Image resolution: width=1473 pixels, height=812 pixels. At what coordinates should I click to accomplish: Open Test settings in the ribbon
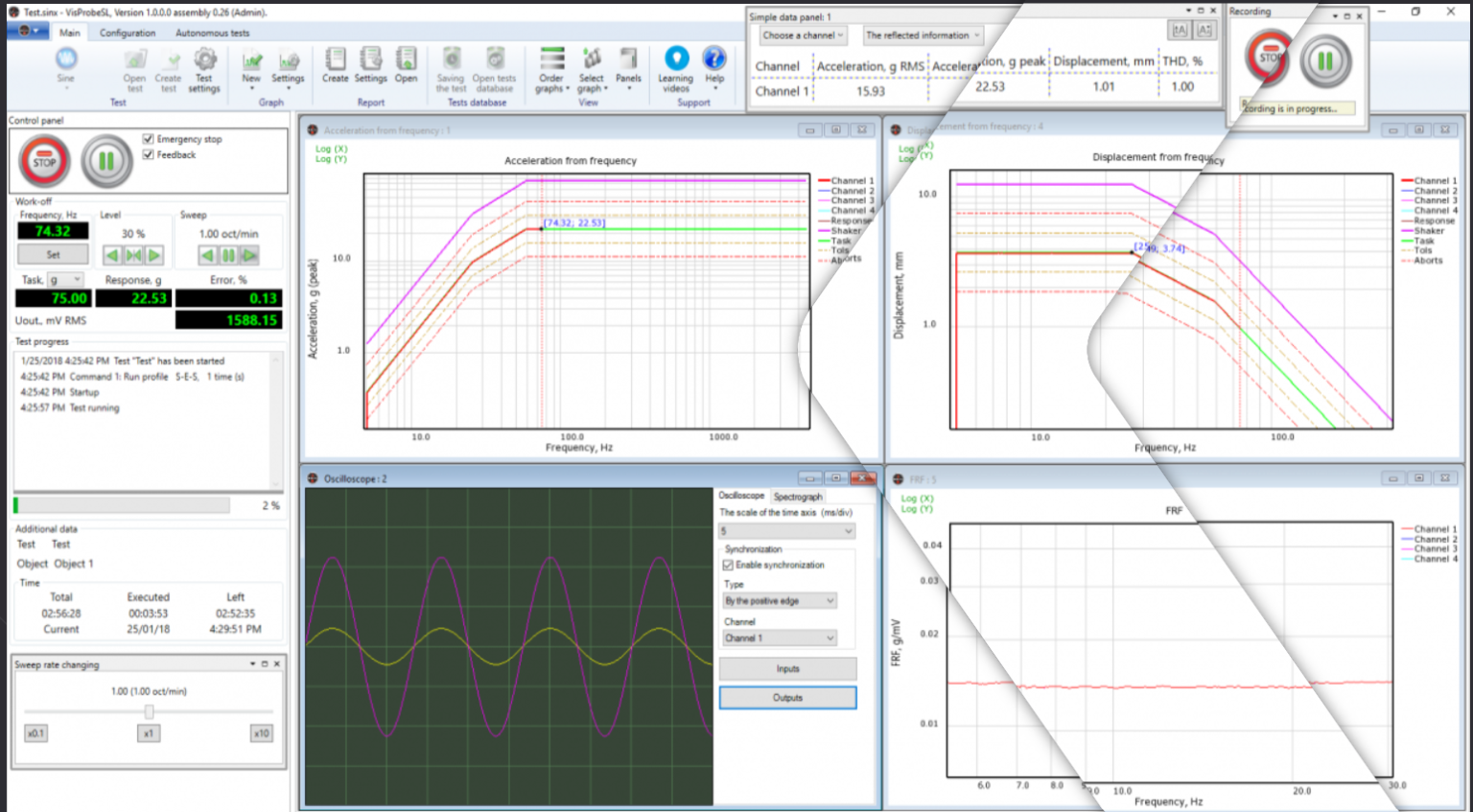click(203, 71)
